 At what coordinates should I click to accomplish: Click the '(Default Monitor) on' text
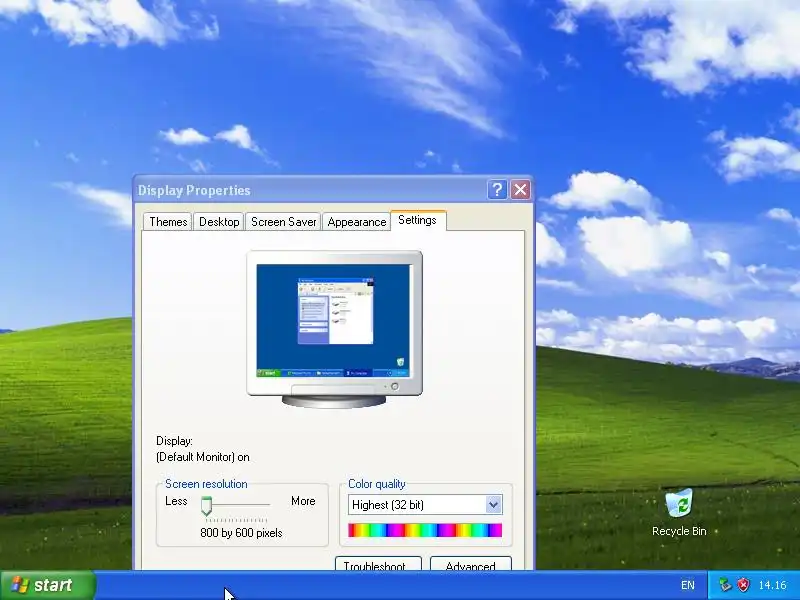pos(203,457)
